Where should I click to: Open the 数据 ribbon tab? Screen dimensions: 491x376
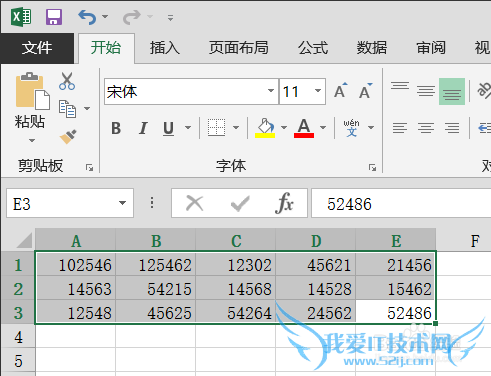(x=372, y=48)
